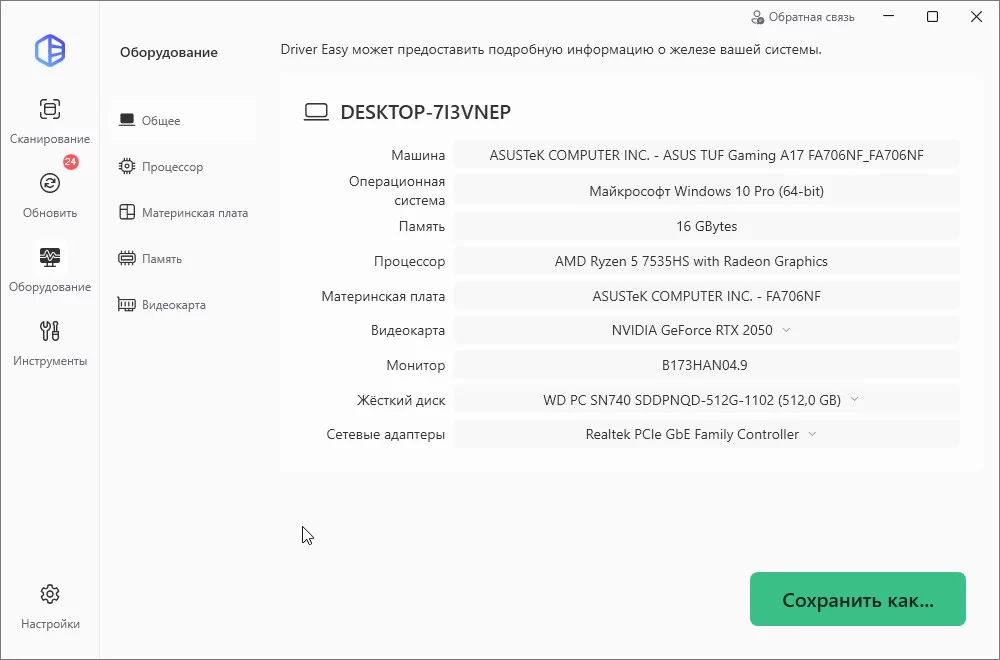
Task: Expand the Жёсткий диск WD dropdown arrow
Action: pos(855,400)
